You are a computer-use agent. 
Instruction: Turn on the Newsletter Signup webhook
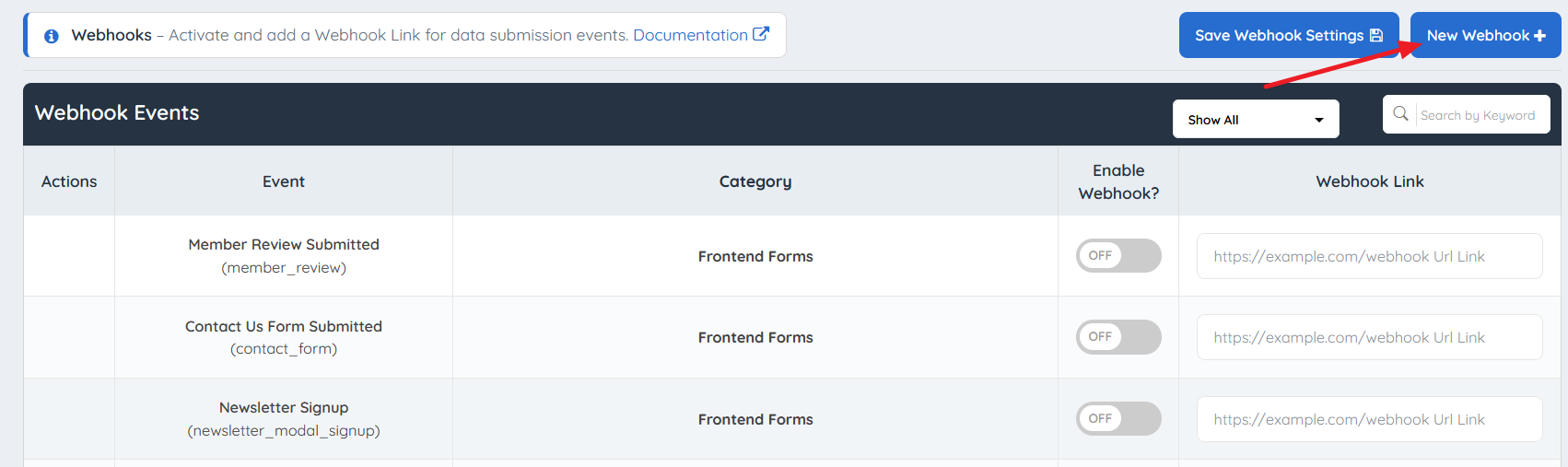(x=1118, y=419)
